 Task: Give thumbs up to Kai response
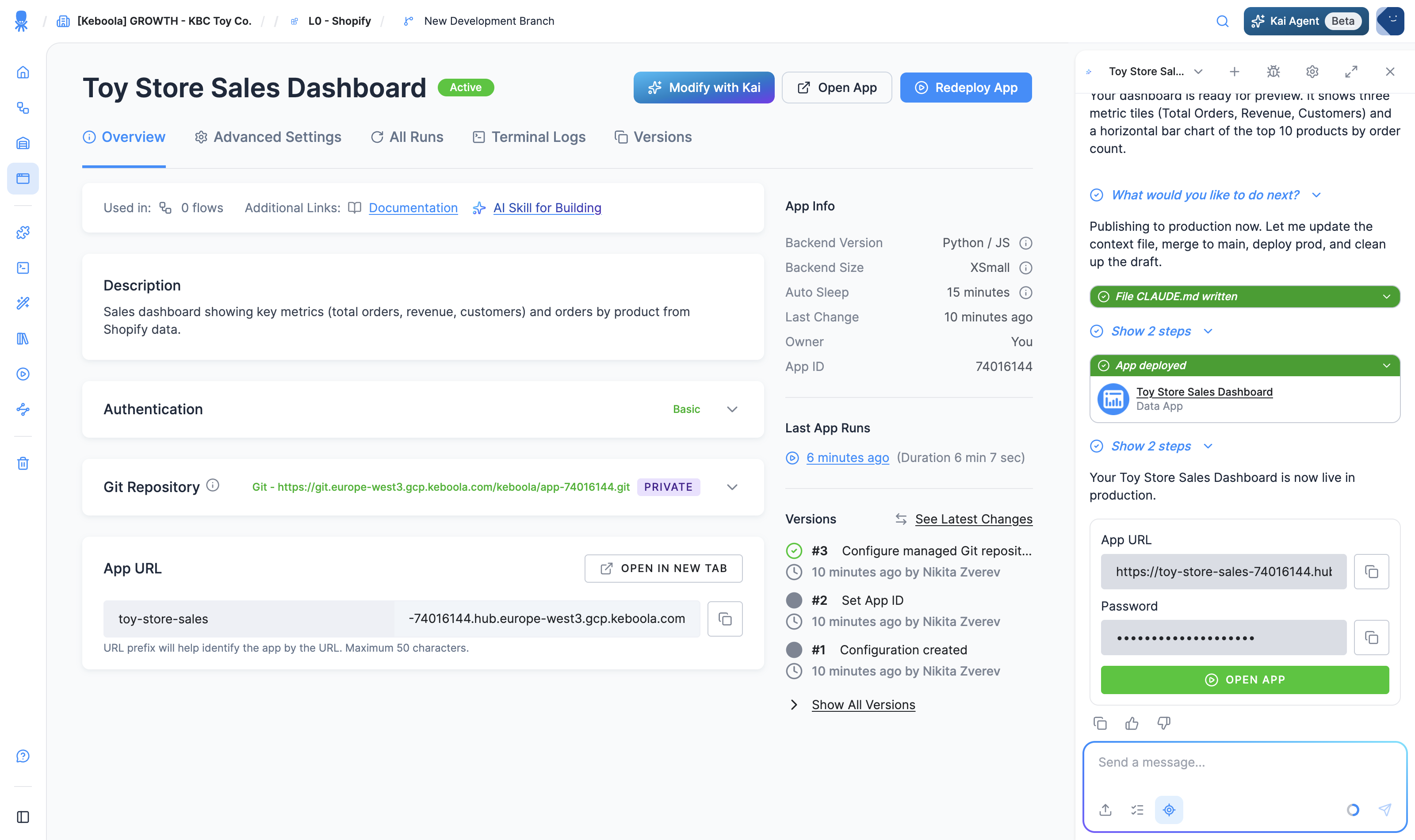point(1132,723)
